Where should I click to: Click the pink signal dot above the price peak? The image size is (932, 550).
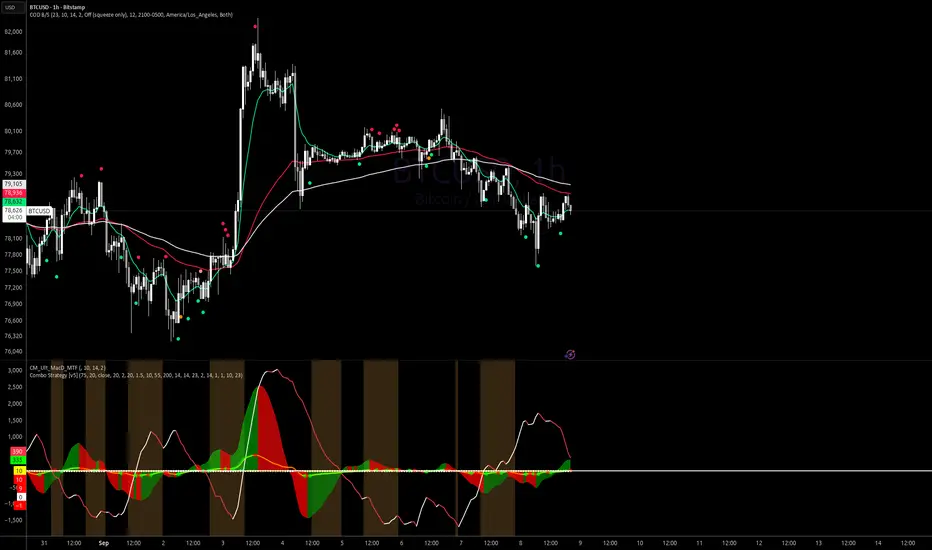(x=257, y=26)
